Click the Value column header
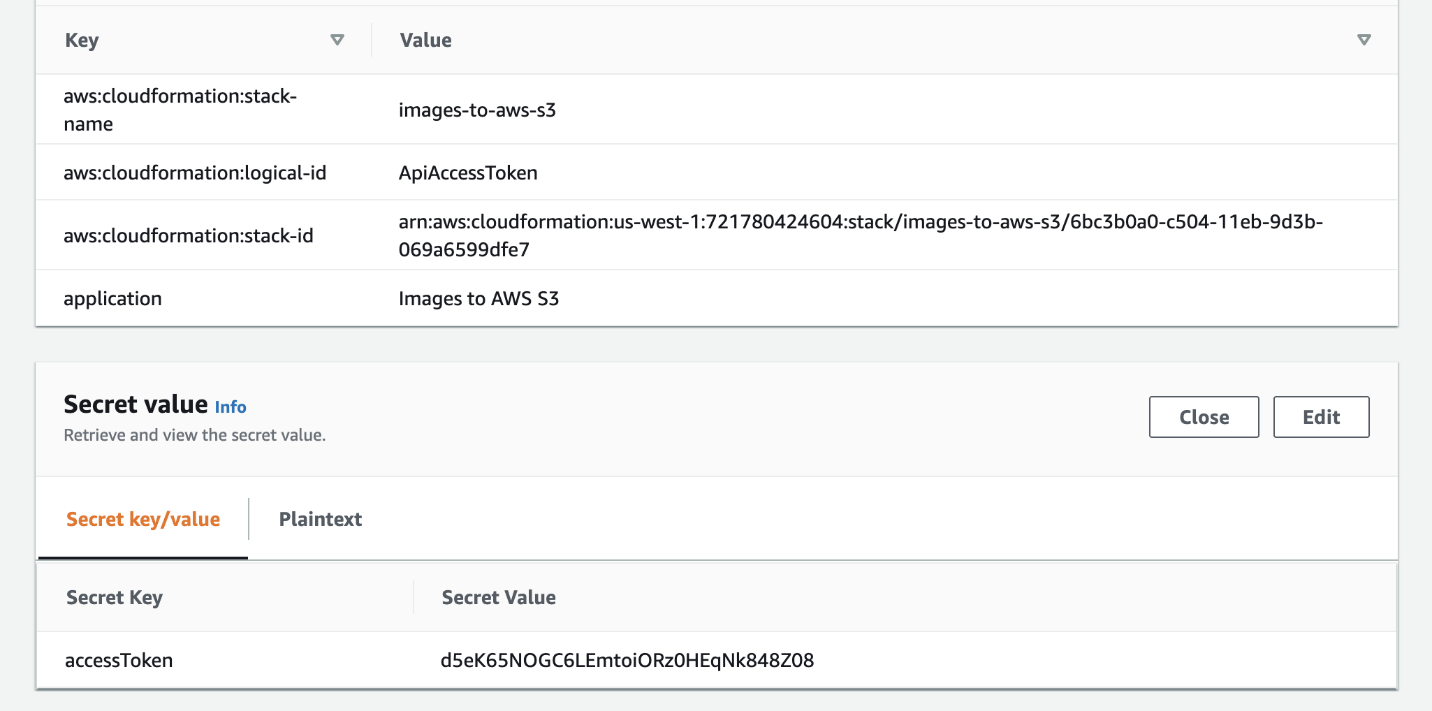Screen dimensions: 1432x711 point(426,40)
